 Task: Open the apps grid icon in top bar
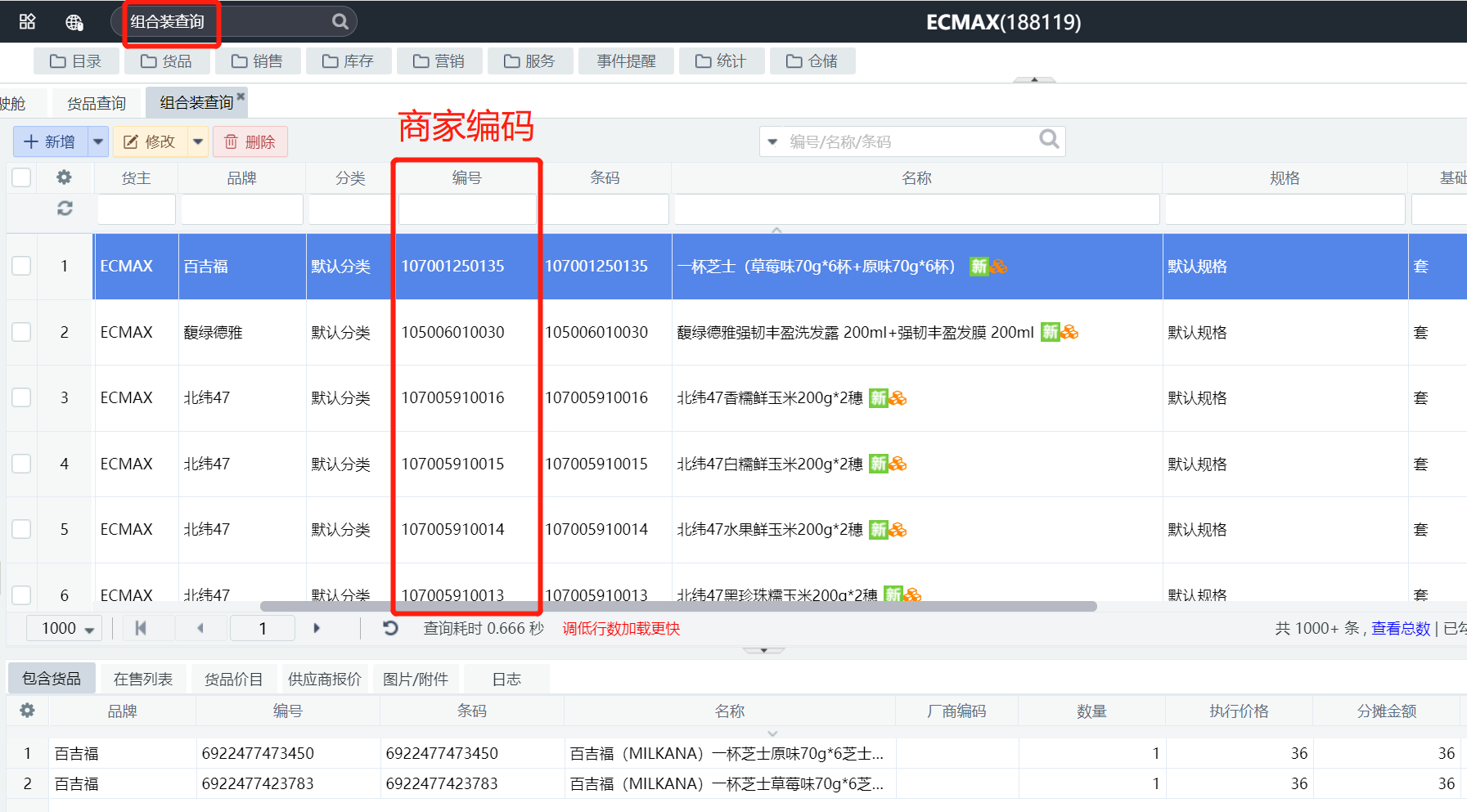coord(27,21)
